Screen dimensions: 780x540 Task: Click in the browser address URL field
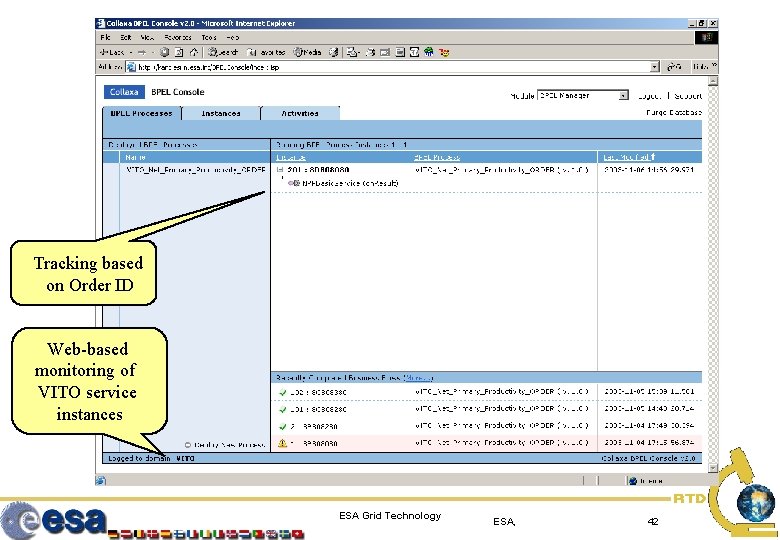393,67
